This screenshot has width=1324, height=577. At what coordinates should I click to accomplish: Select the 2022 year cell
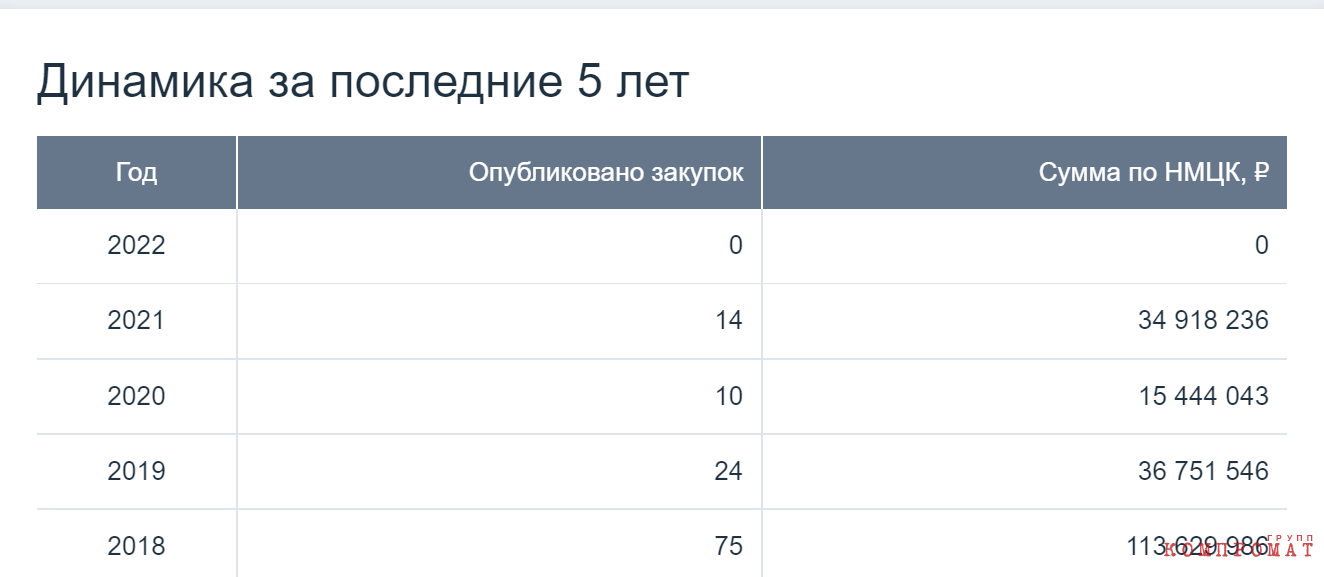click(136, 246)
